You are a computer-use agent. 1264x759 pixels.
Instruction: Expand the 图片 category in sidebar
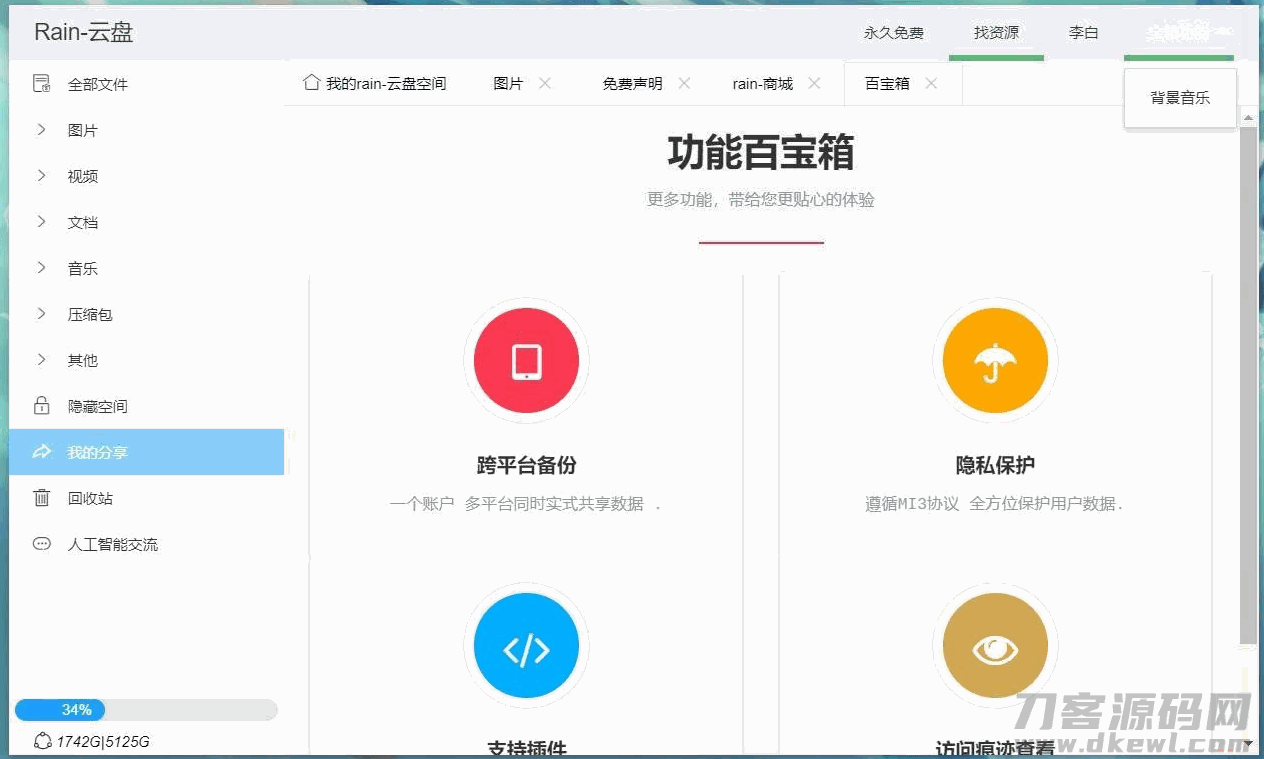coord(41,130)
